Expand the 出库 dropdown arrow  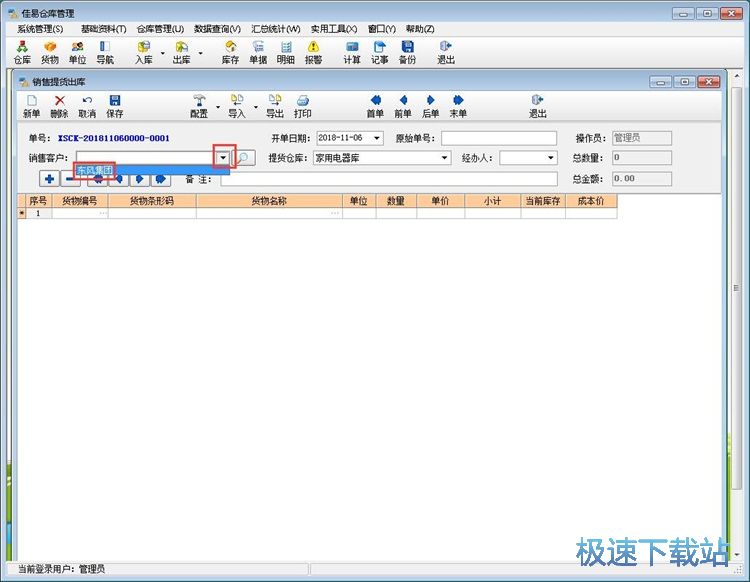point(200,53)
